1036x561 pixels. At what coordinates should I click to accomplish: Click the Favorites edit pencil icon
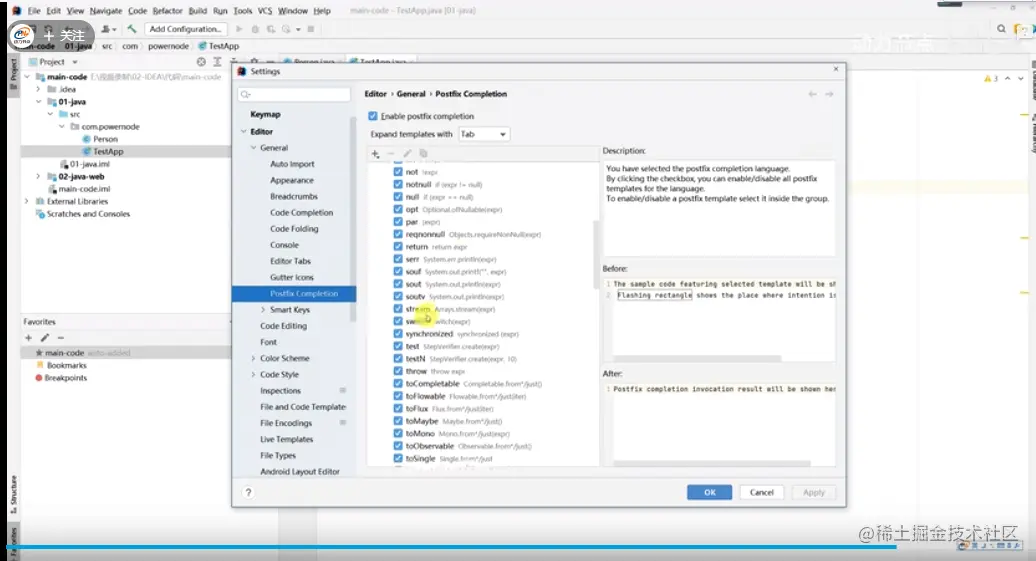(45, 338)
